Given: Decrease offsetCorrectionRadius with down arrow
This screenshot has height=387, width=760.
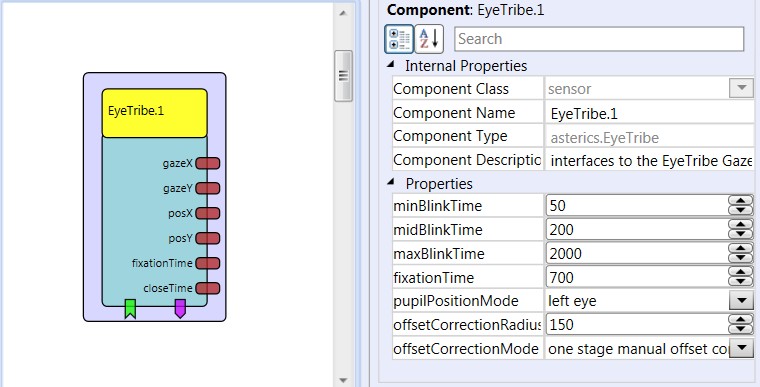Looking at the screenshot, I should (741, 329).
